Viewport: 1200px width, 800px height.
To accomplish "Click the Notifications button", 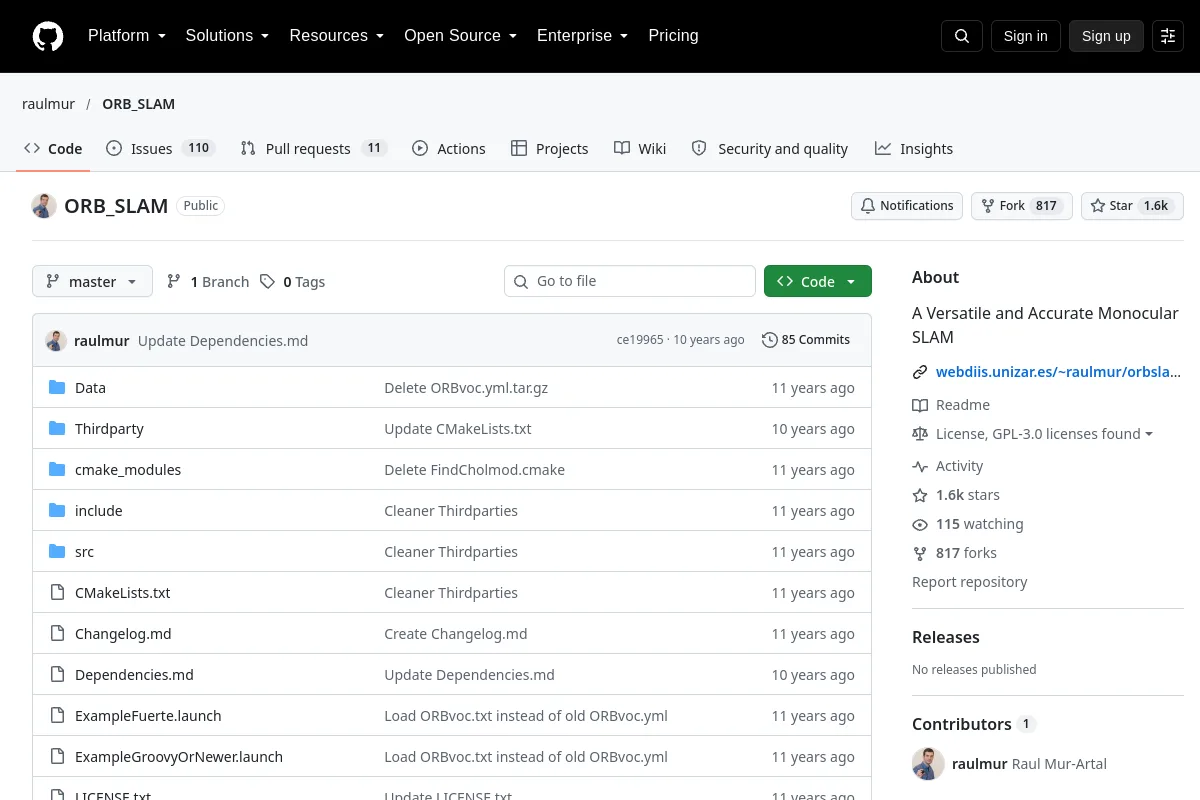I will click(907, 206).
